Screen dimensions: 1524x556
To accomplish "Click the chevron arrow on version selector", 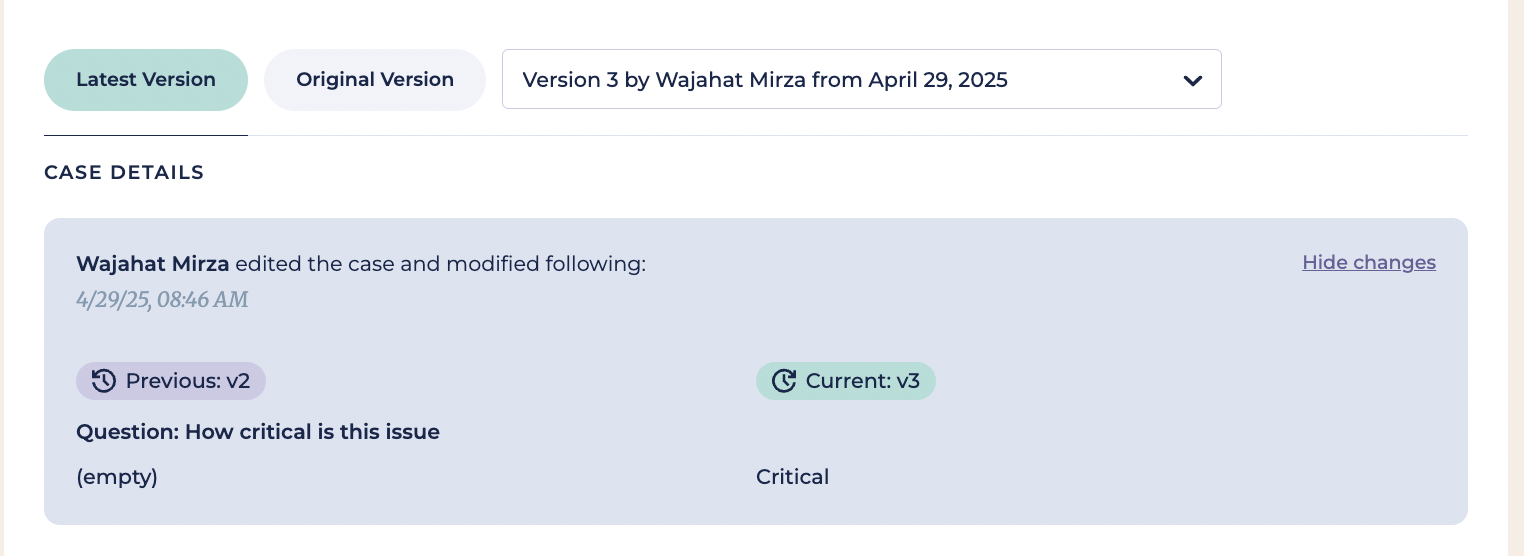I will tap(1192, 80).
